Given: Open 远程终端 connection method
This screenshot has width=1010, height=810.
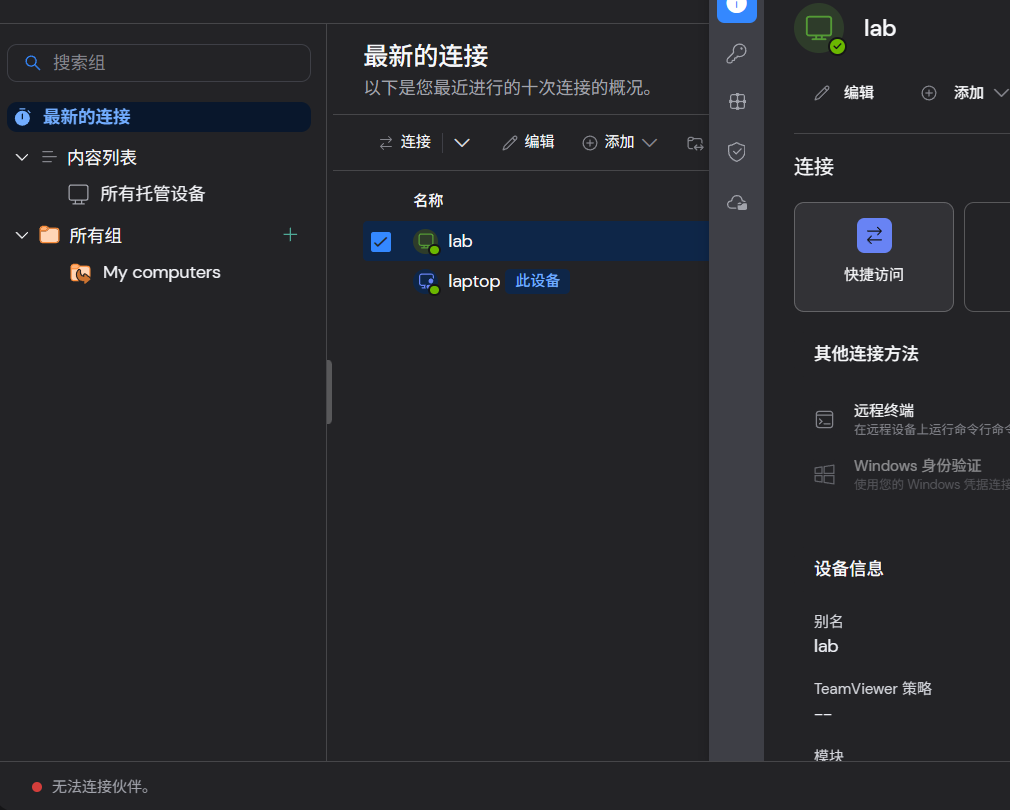Looking at the screenshot, I should [911, 419].
